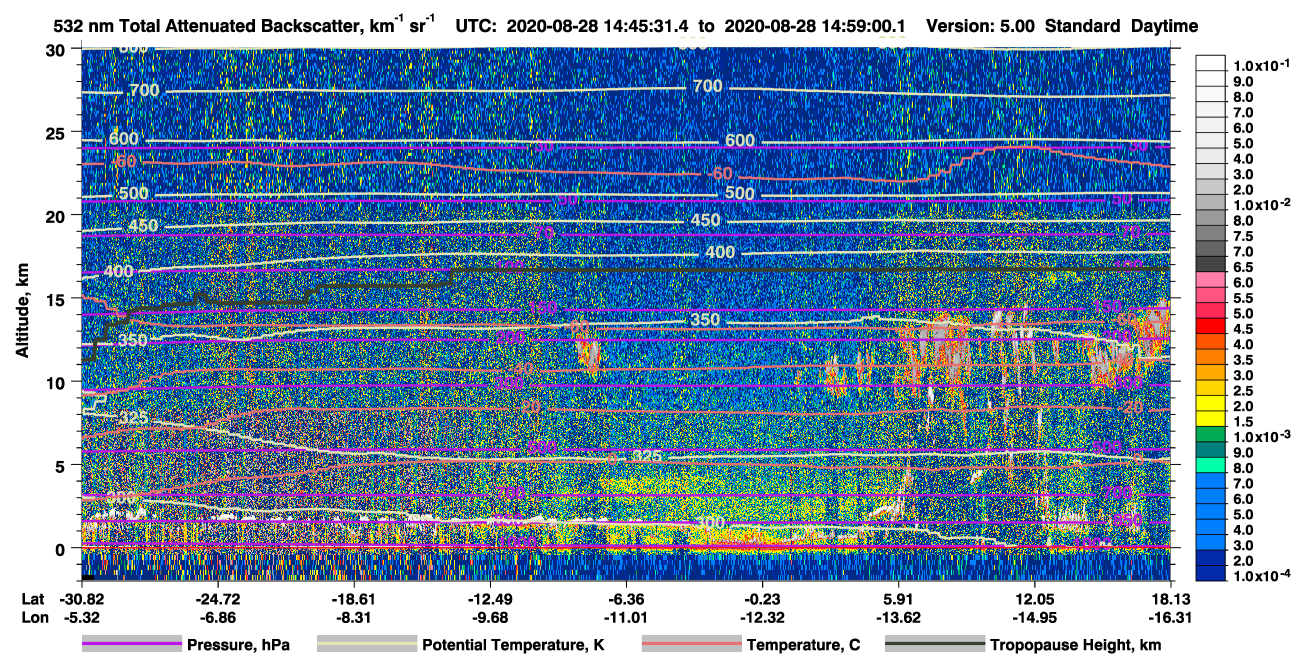This screenshot has height=667, width=1300.
Task: Click the Potential Temperature, K legend swatch
Action: point(366,645)
